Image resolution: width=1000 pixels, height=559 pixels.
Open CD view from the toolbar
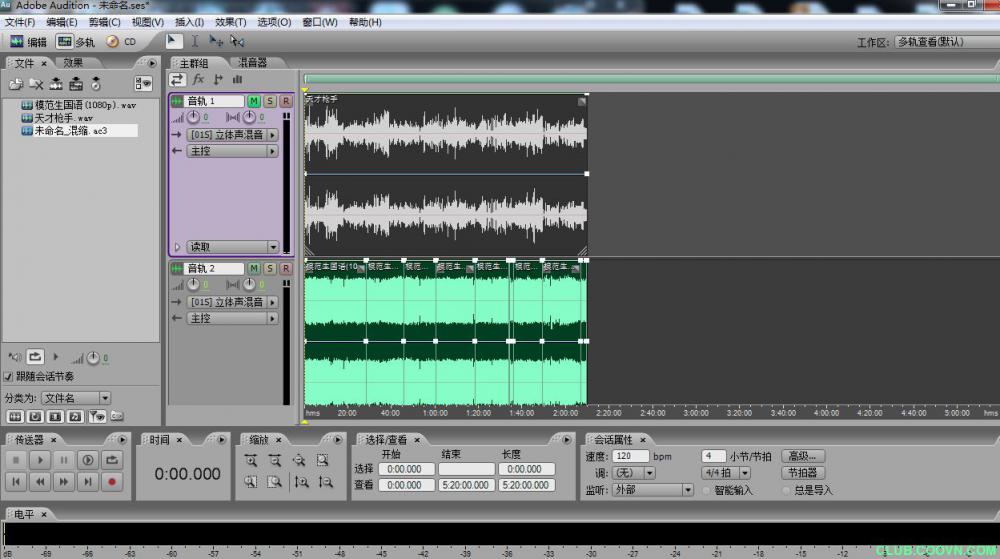[121, 42]
